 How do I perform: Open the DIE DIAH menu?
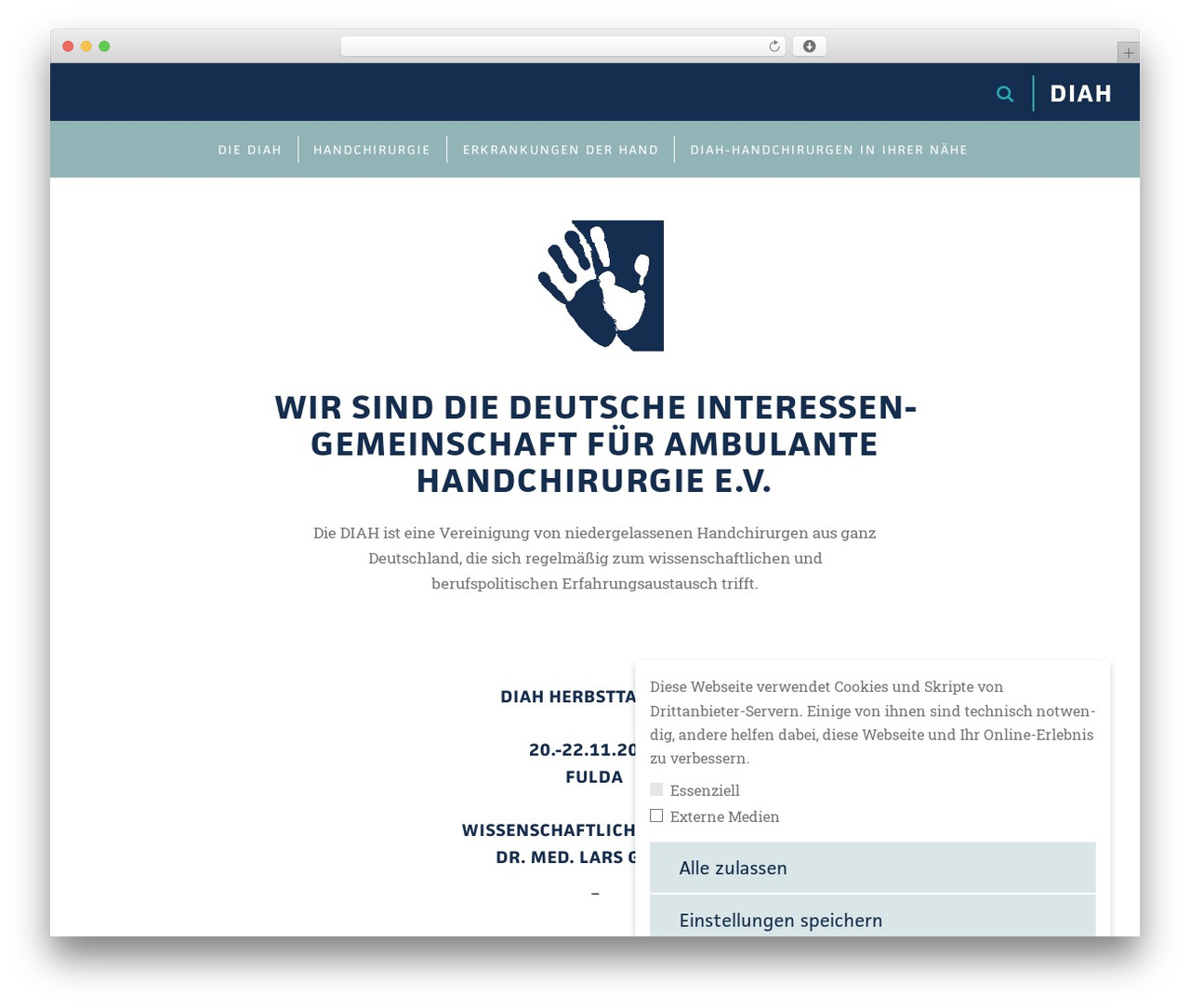tap(249, 150)
